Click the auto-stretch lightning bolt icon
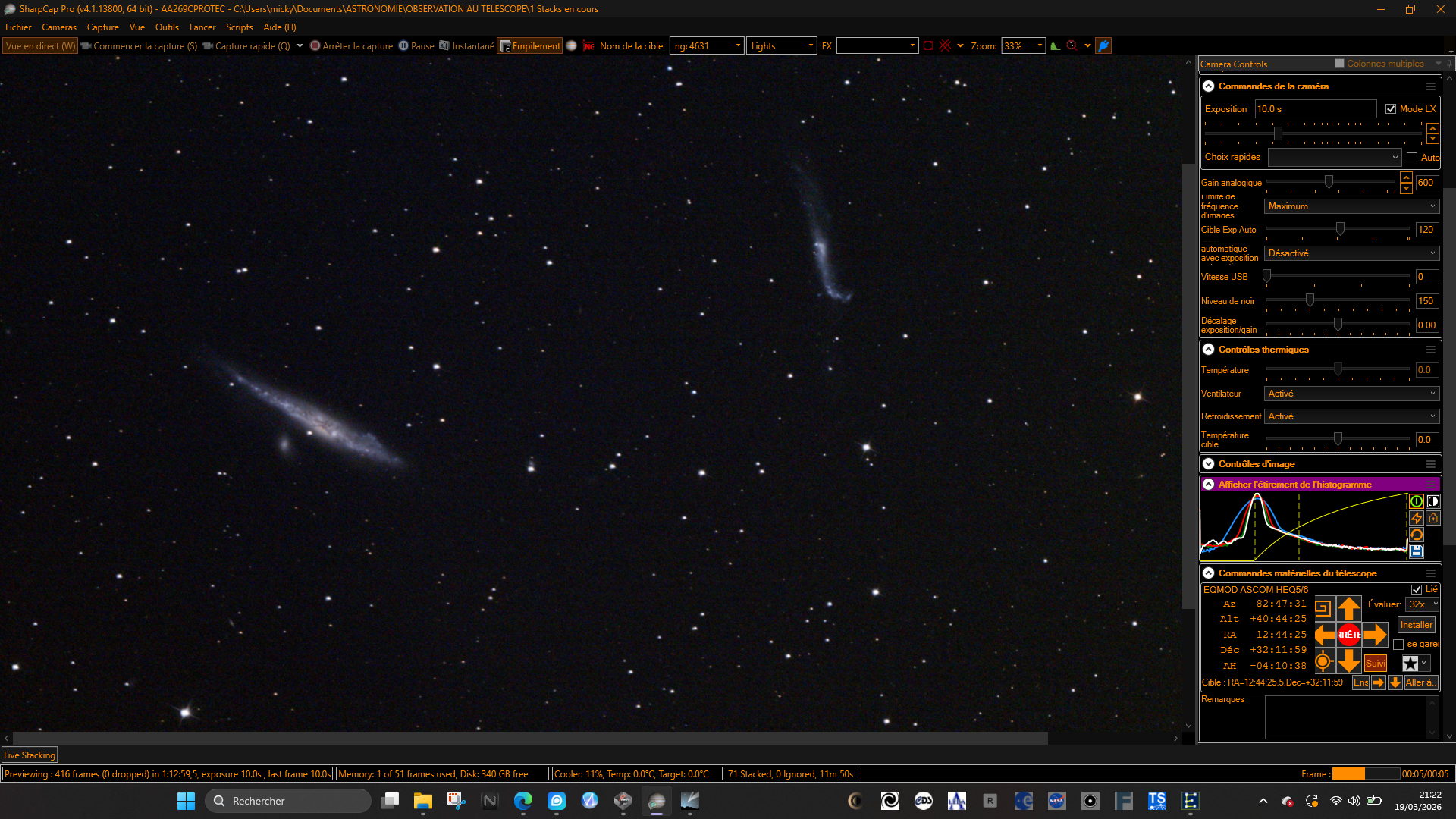The height and width of the screenshot is (819, 1456). 1416,518
